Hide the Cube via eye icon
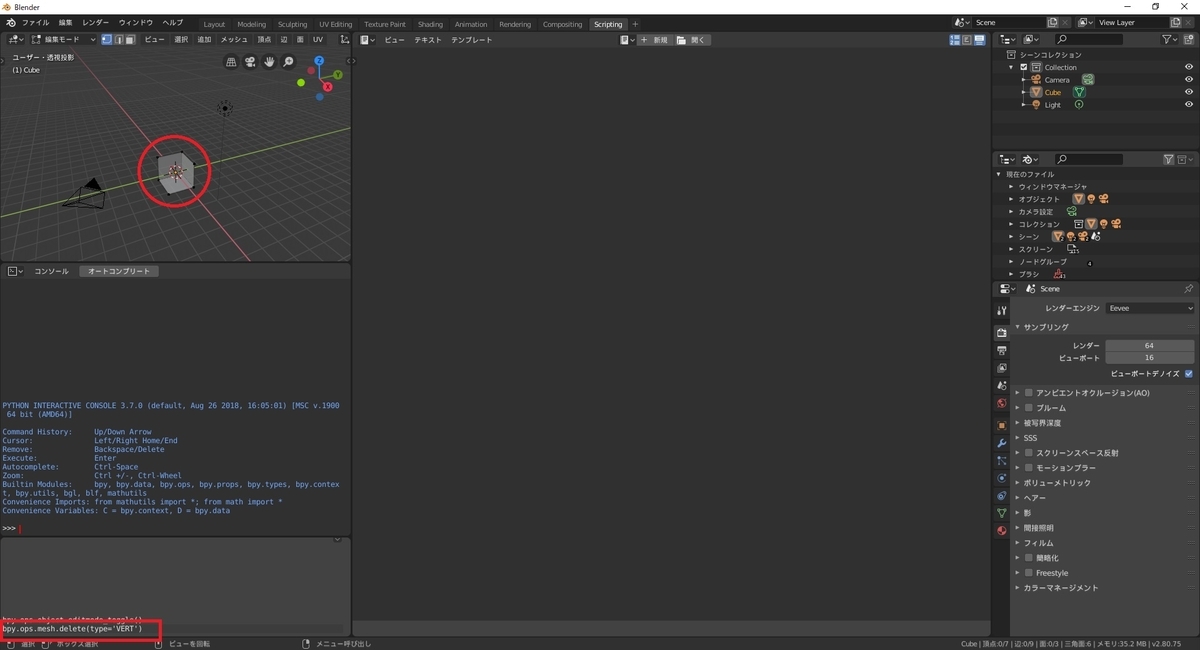1200x650 pixels. pos(1189,92)
